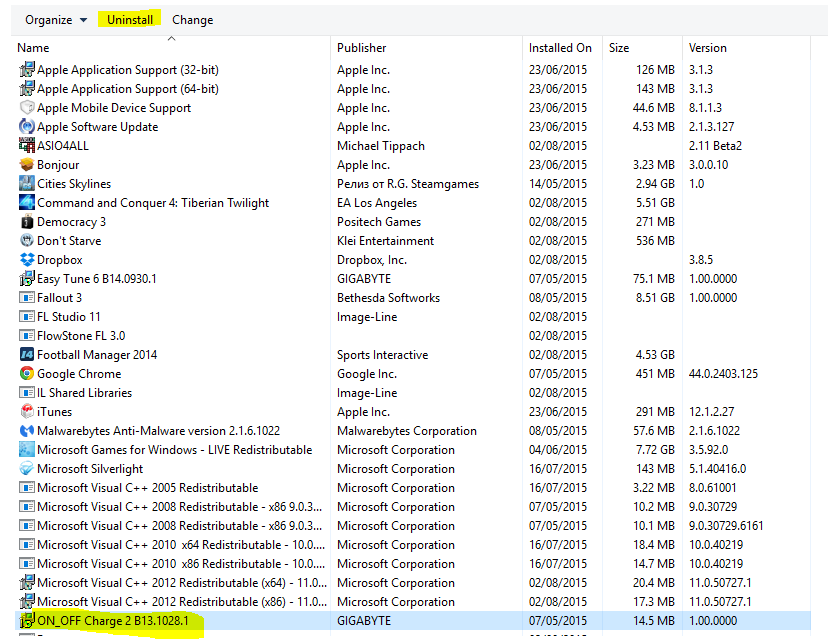Select date '14/05/2015' for Cities Skylines
Image resolution: width=828 pixels, height=639 pixels.
coord(558,184)
